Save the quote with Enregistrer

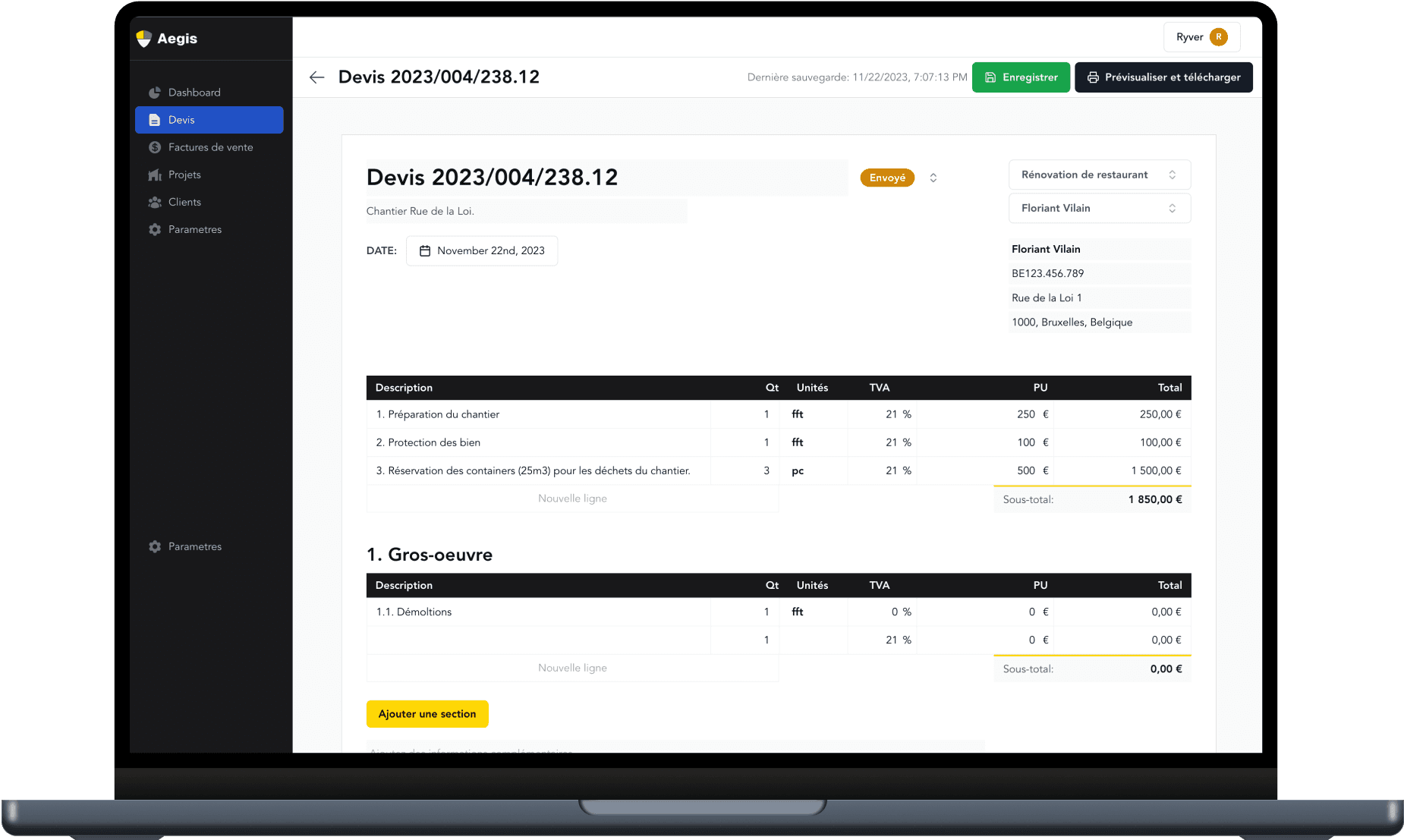[x=1021, y=77]
